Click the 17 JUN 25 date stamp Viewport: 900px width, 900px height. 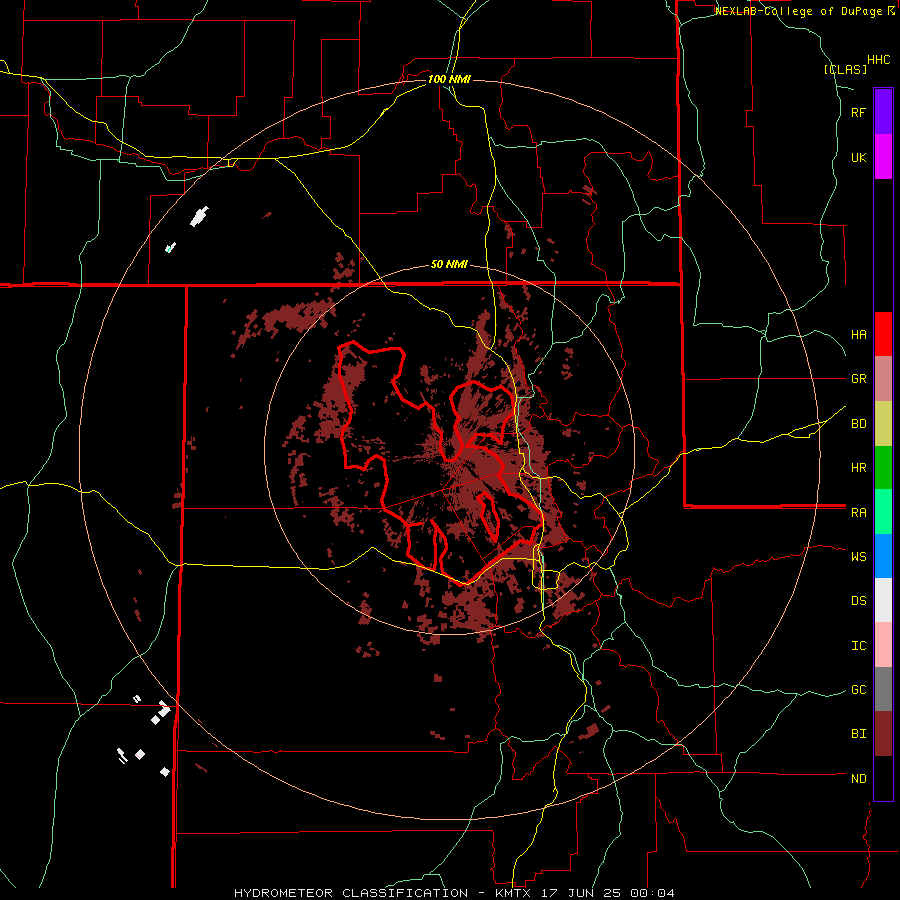point(583,893)
